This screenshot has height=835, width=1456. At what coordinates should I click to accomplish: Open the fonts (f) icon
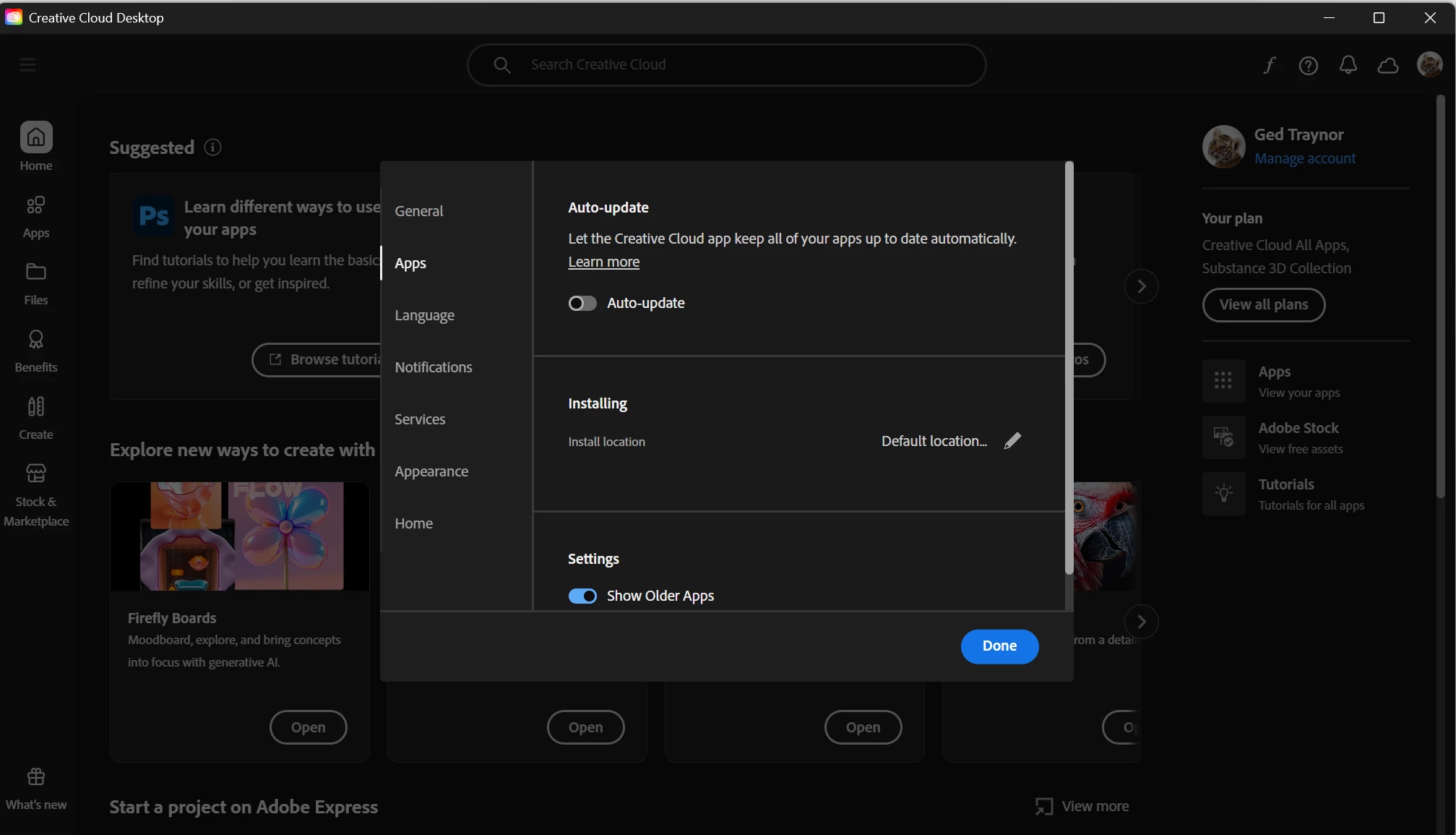1270,65
